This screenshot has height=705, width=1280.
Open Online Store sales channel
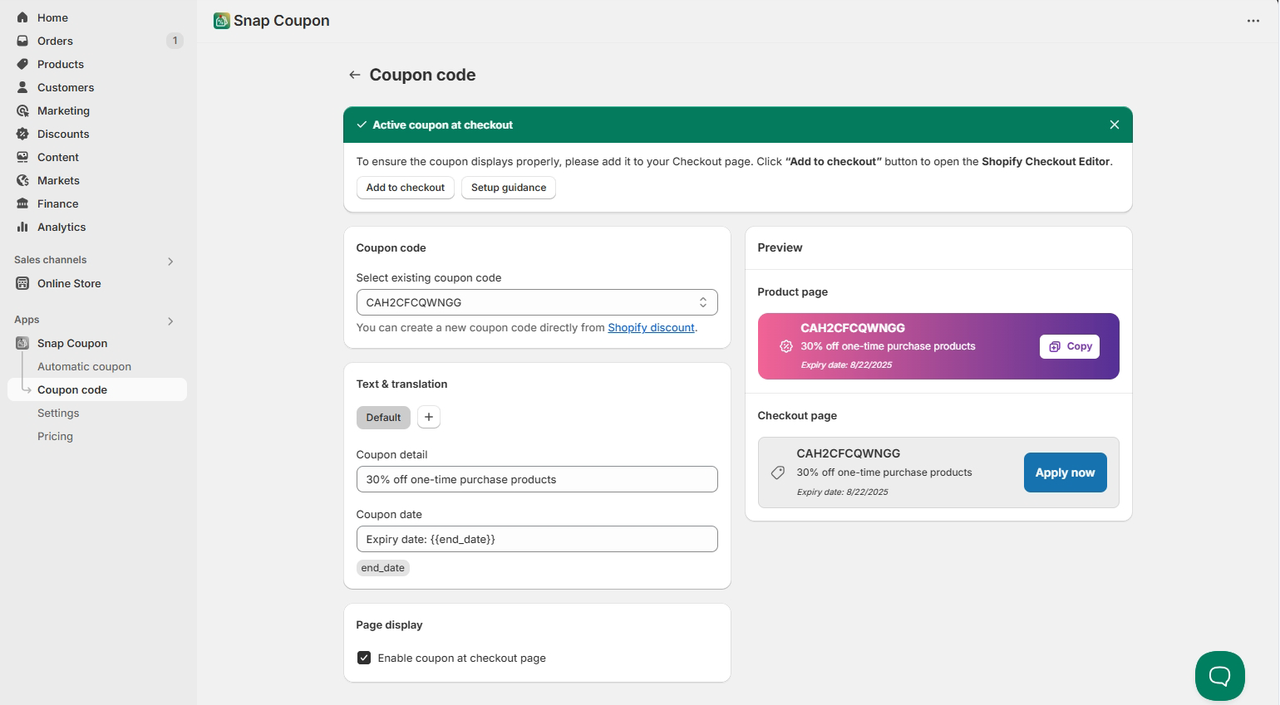[69, 283]
